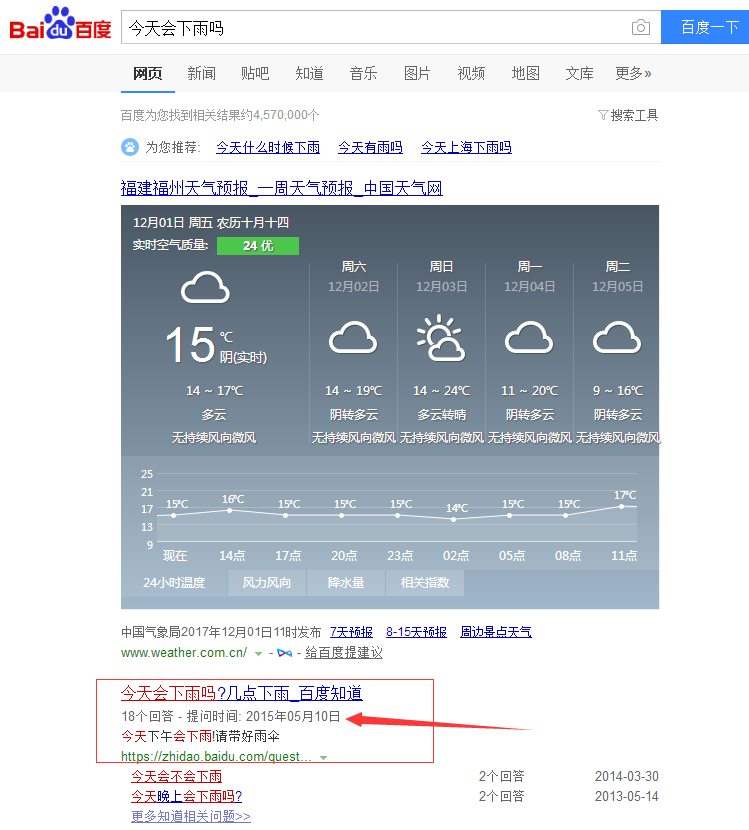Click the Baidu logo
Image resolution: width=749 pixels, height=830 pixels.
pyautogui.click(x=60, y=24)
